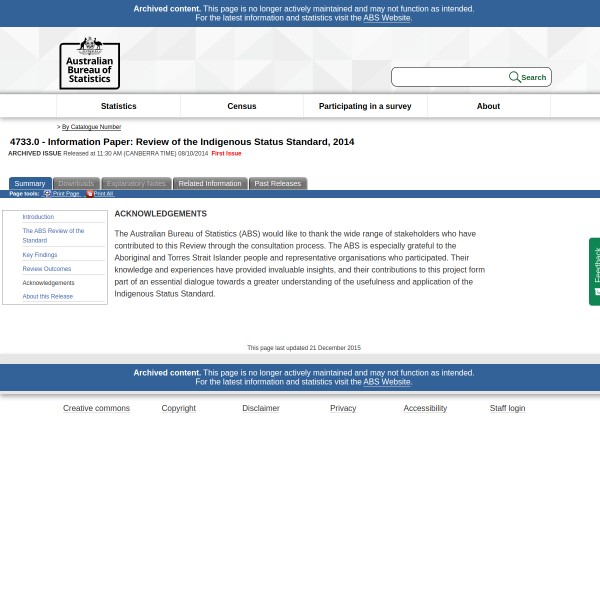The height and width of the screenshot is (600, 600).
Task: Go to By Catalogue Number breadcrumb
Action: 91,127
